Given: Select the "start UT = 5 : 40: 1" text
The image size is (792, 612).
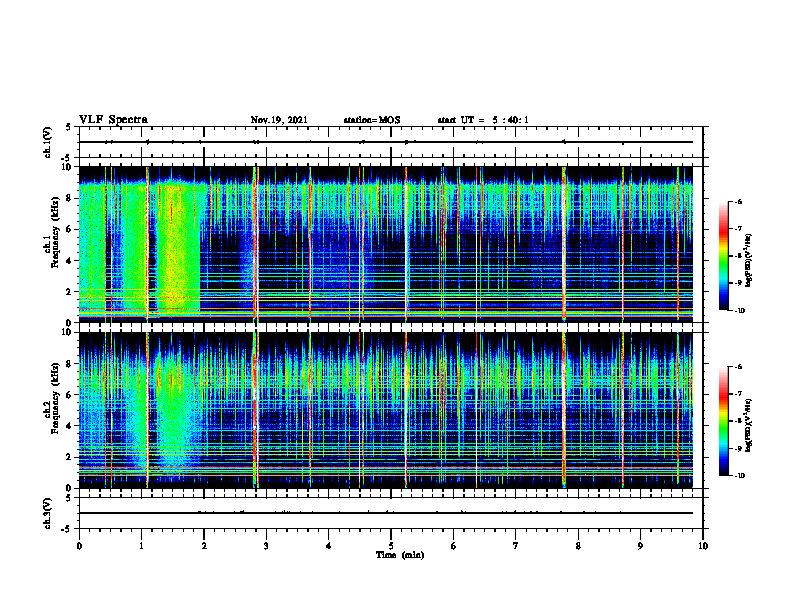Looking at the screenshot, I should (x=483, y=120).
